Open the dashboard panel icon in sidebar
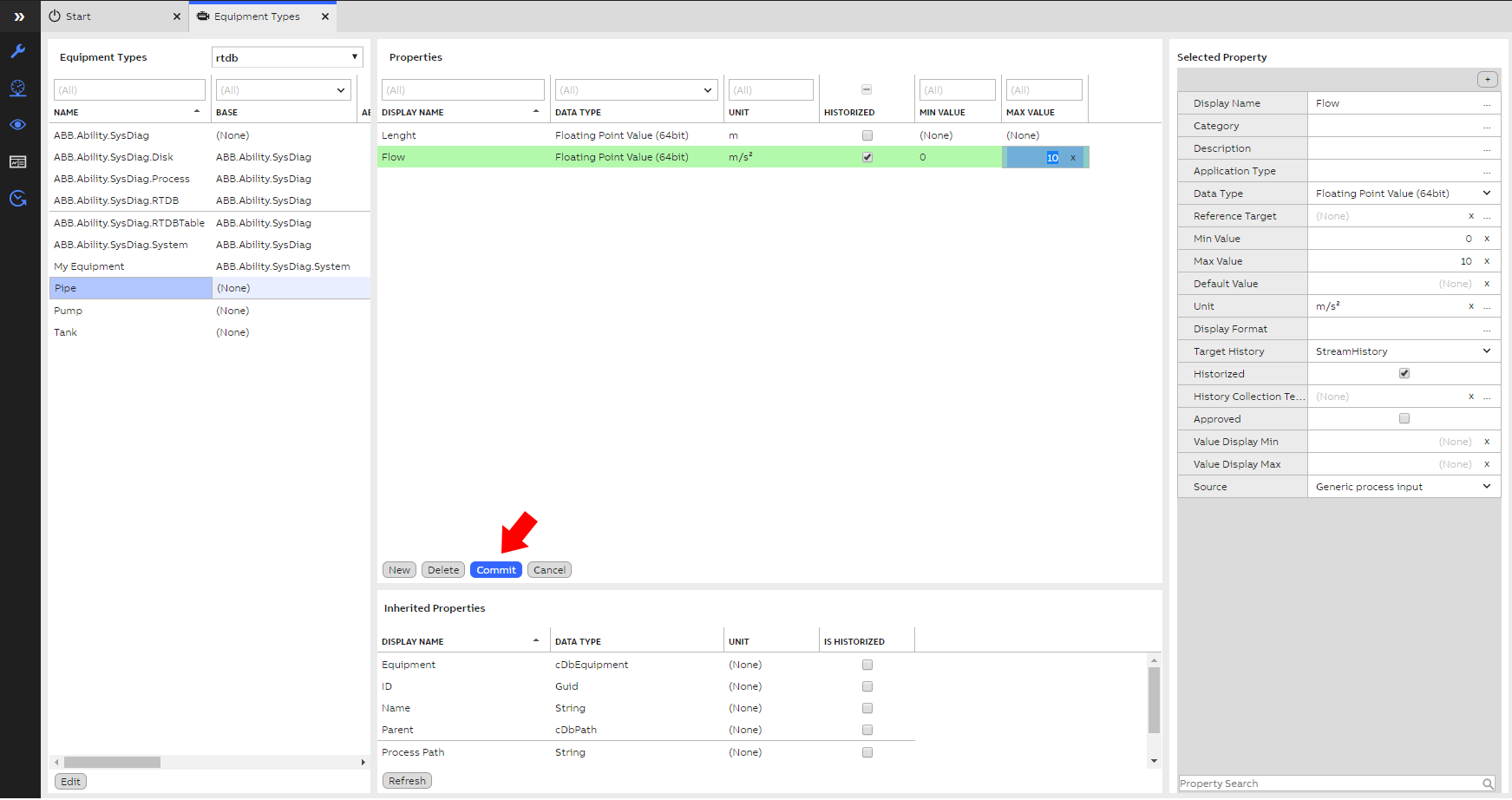1512x800 pixels. coord(18,162)
